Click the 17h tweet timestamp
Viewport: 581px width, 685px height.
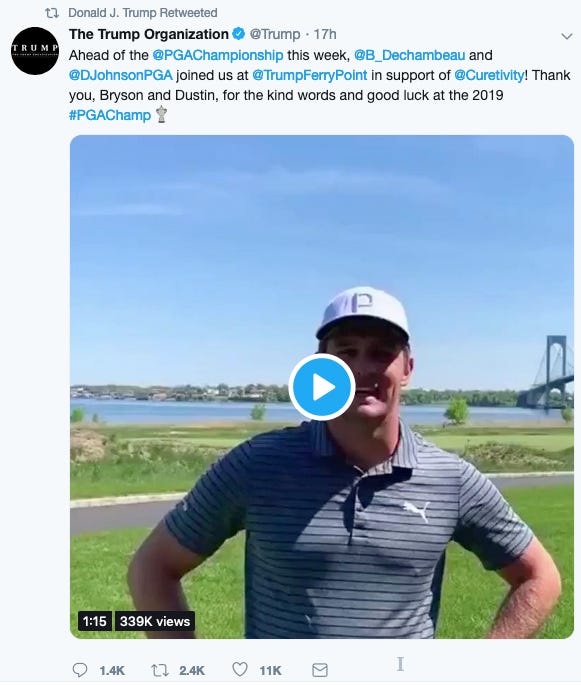point(325,34)
